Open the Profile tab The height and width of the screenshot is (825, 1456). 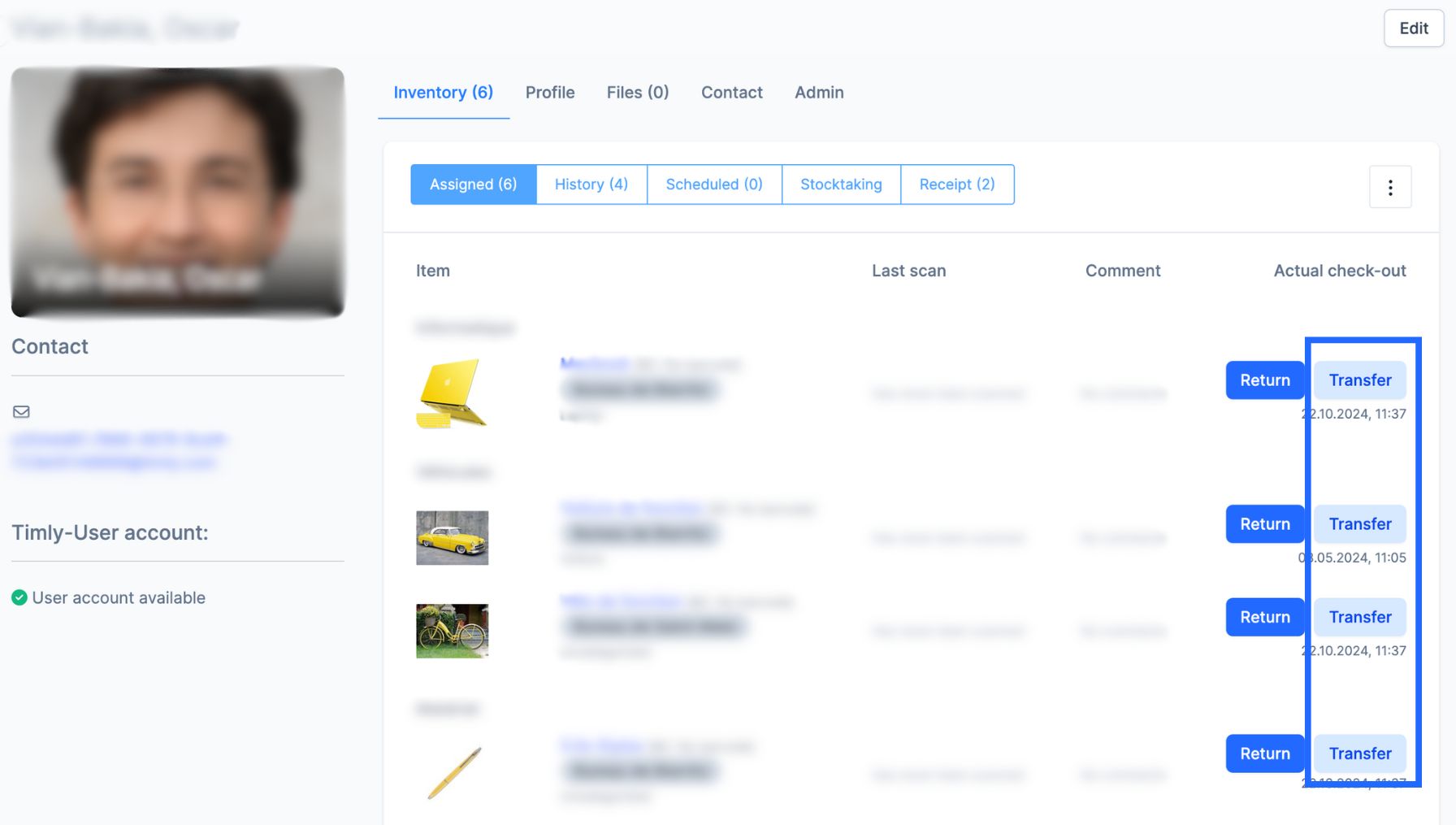[550, 93]
